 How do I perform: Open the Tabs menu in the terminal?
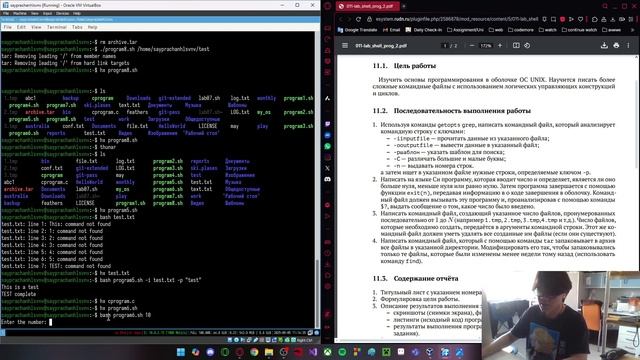coord(77,27)
